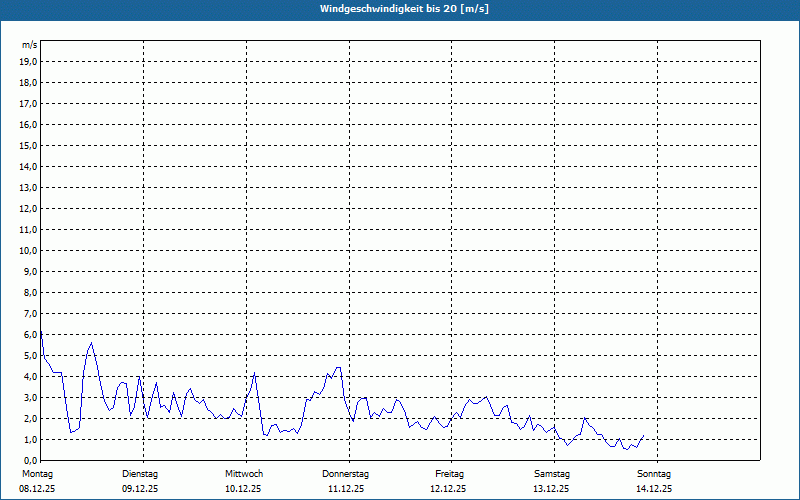Screen dimensions: 800x500
Task: Click the date label 10.12.25
Action: (243, 489)
